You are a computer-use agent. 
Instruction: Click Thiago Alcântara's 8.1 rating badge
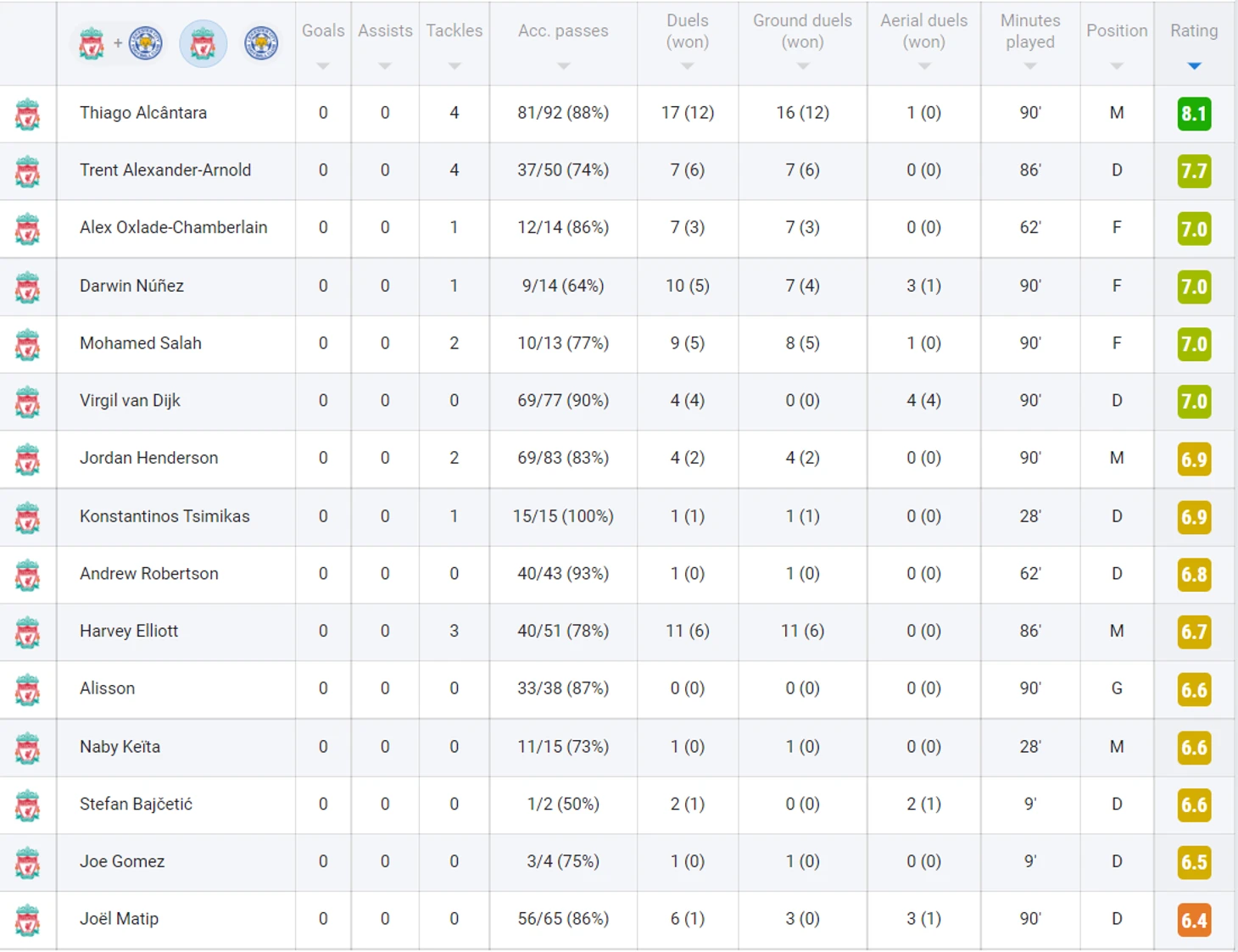(x=1194, y=114)
